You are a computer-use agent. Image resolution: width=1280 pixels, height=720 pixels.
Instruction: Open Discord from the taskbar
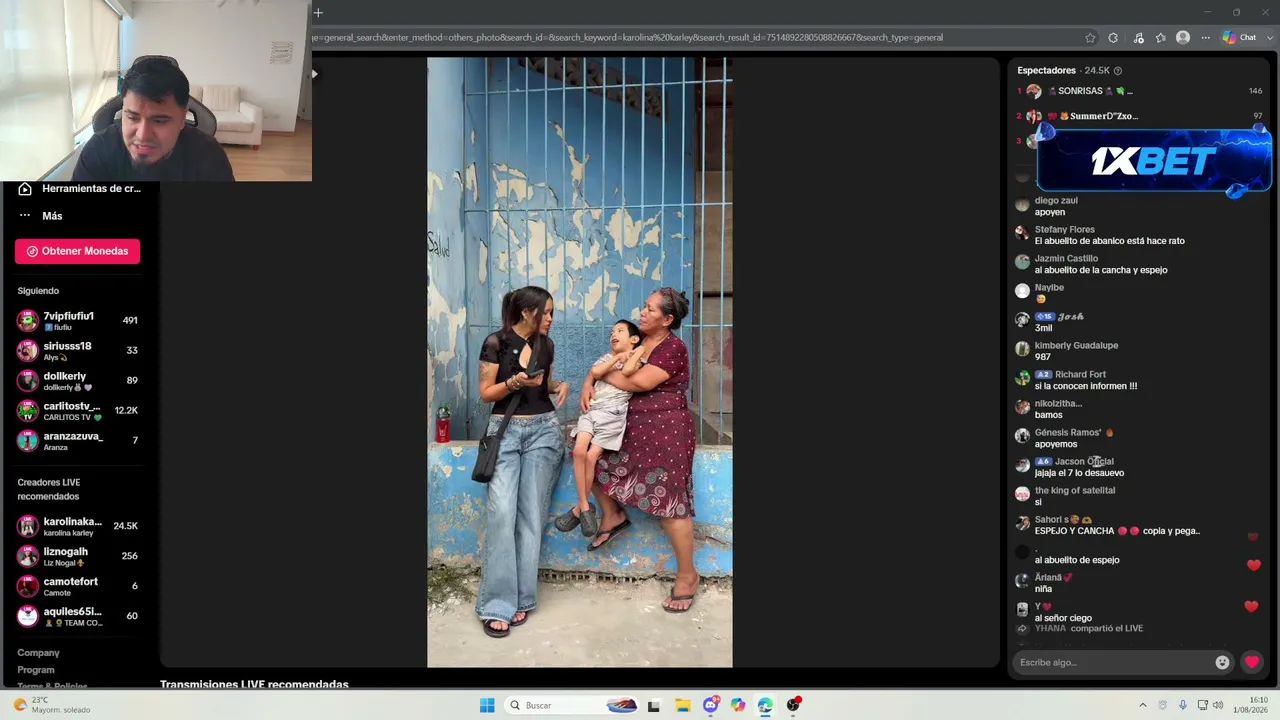pos(711,705)
